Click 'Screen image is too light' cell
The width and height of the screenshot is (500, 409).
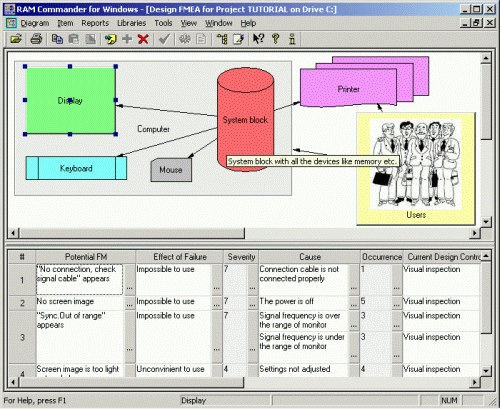(80, 369)
